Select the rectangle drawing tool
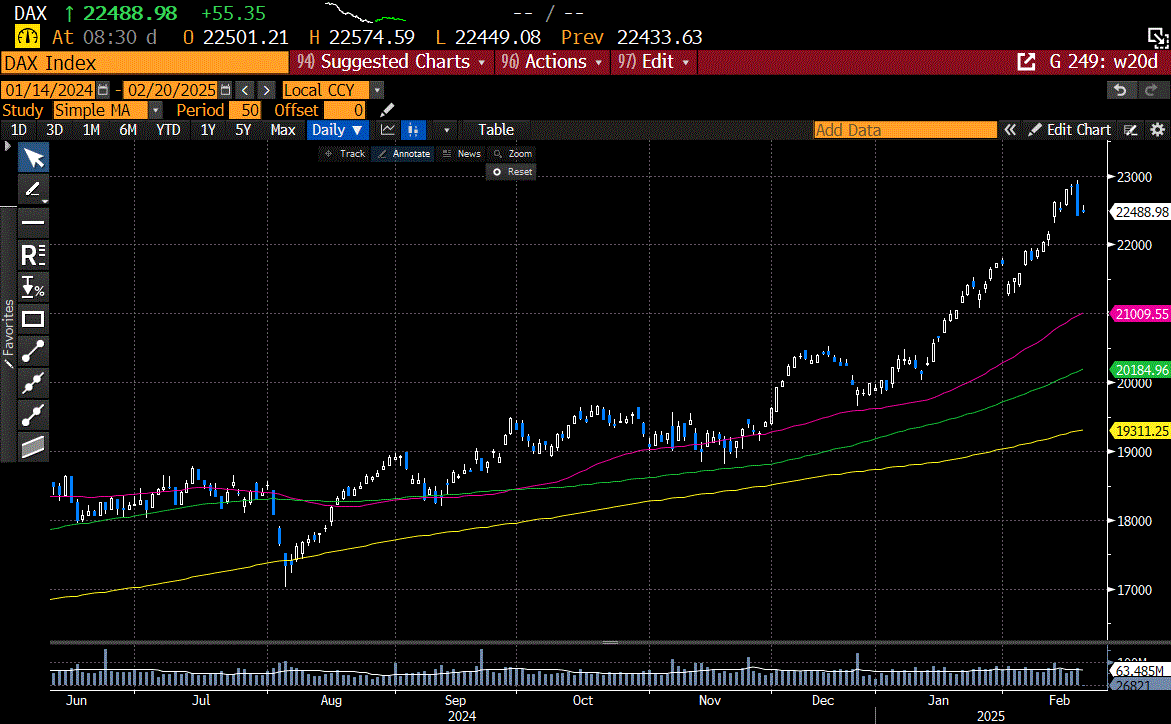The width and height of the screenshot is (1171, 724). tap(34, 319)
